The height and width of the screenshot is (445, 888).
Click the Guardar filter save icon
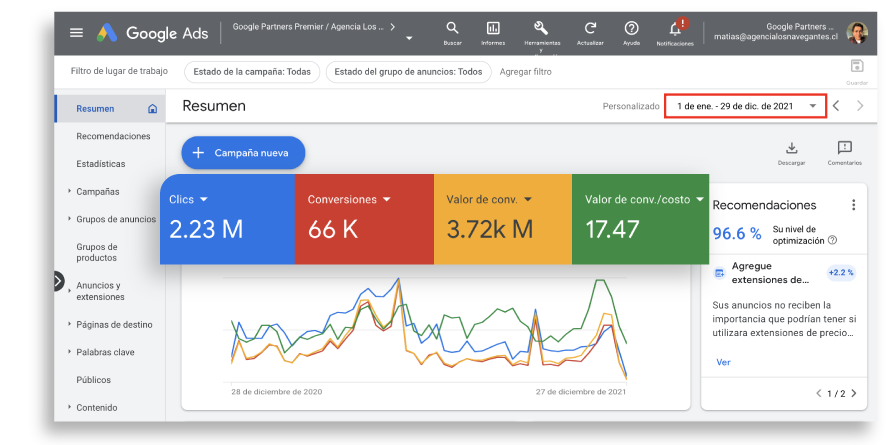pos(857,66)
